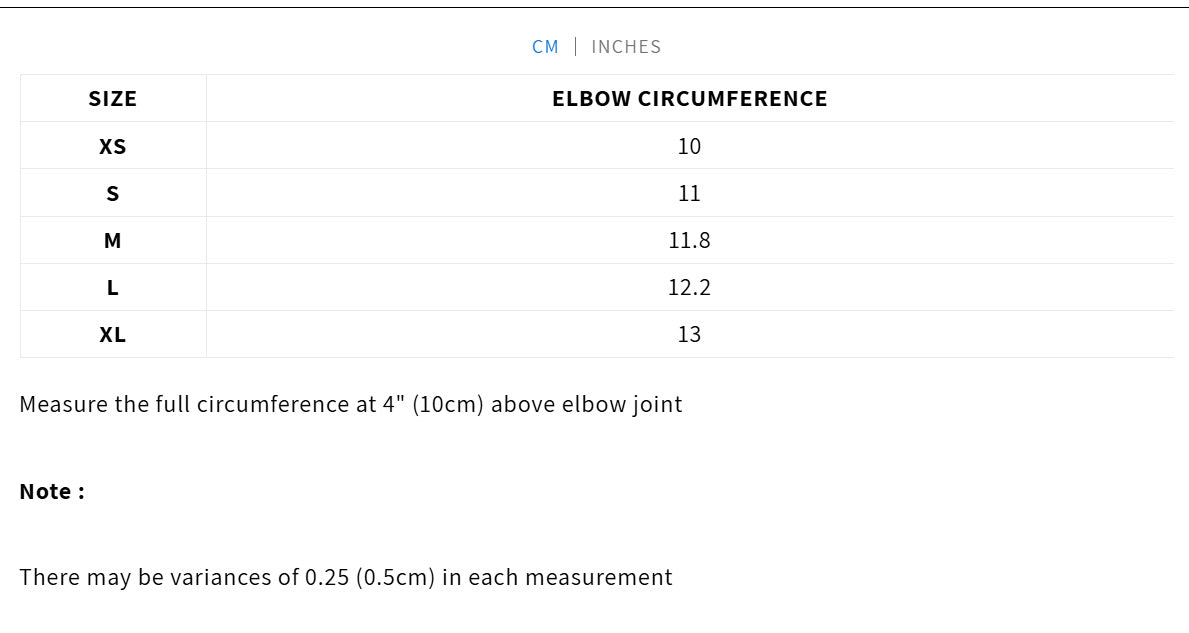Select the XS size row label
Viewport: 1189px width, 633px height.
pos(113,146)
